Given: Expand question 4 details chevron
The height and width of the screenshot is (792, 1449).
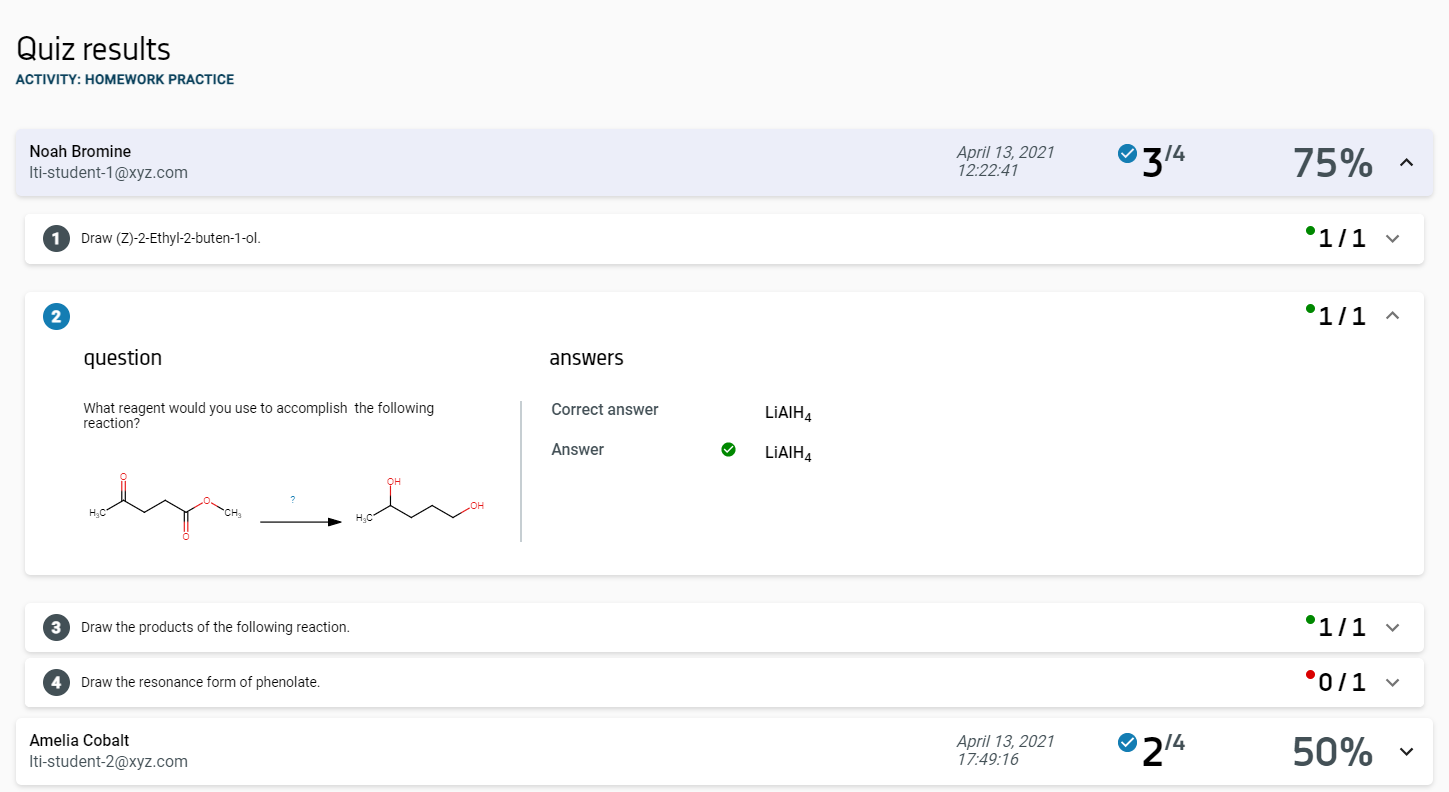Looking at the screenshot, I should (1392, 683).
